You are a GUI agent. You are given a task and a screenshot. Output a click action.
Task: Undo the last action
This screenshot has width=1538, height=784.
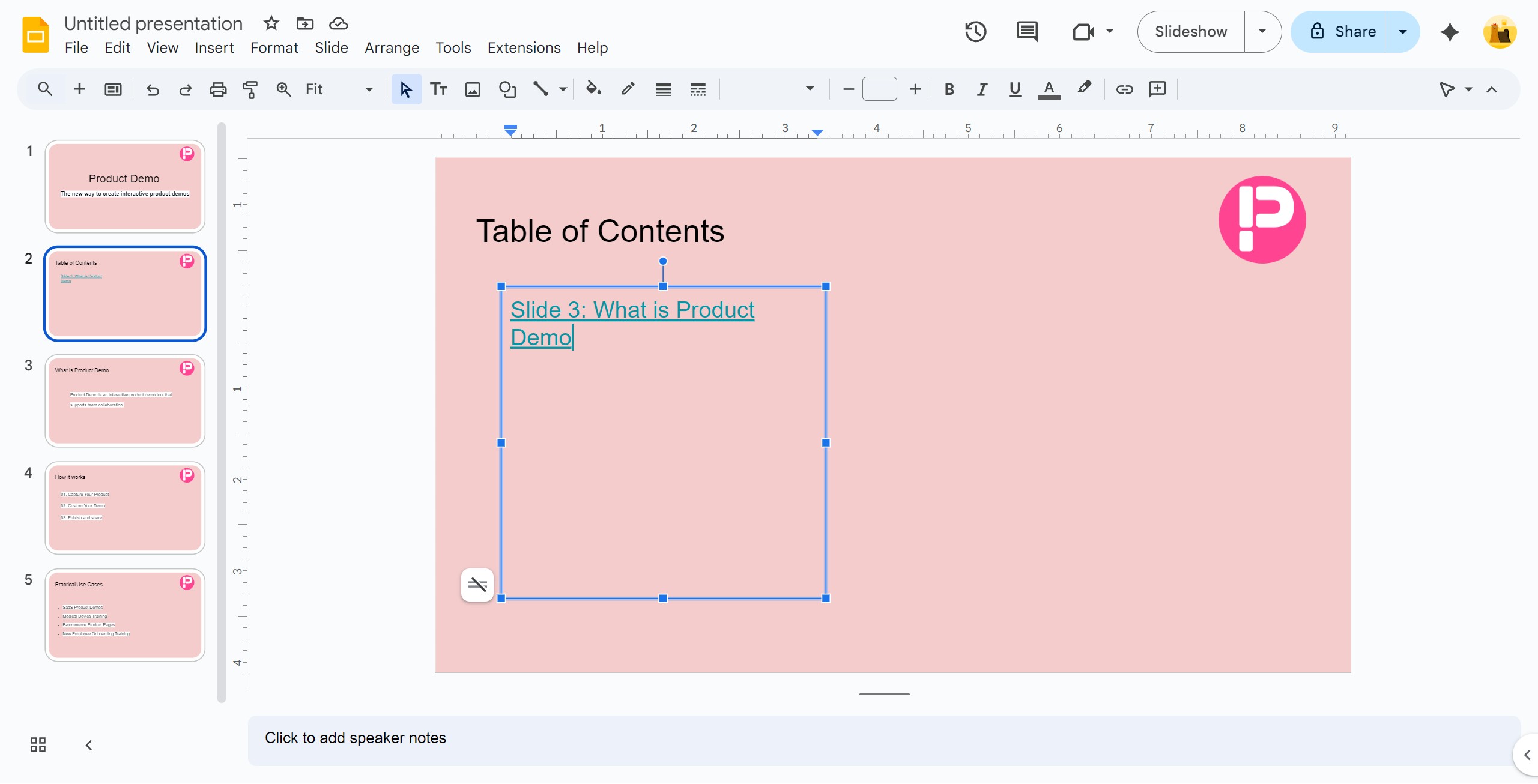(153, 89)
